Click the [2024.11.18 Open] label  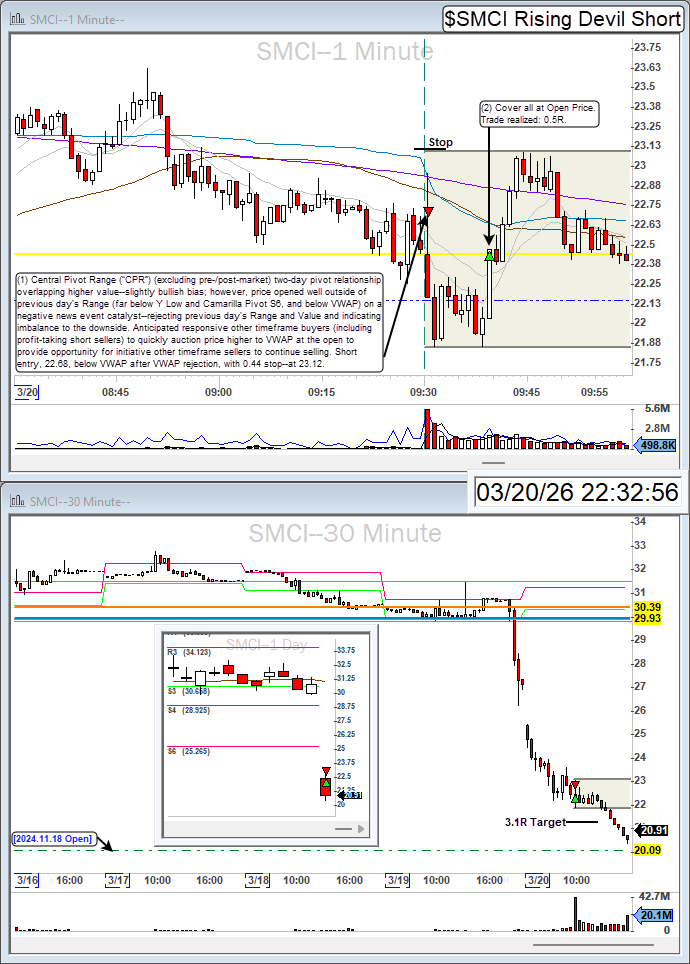coord(53,839)
